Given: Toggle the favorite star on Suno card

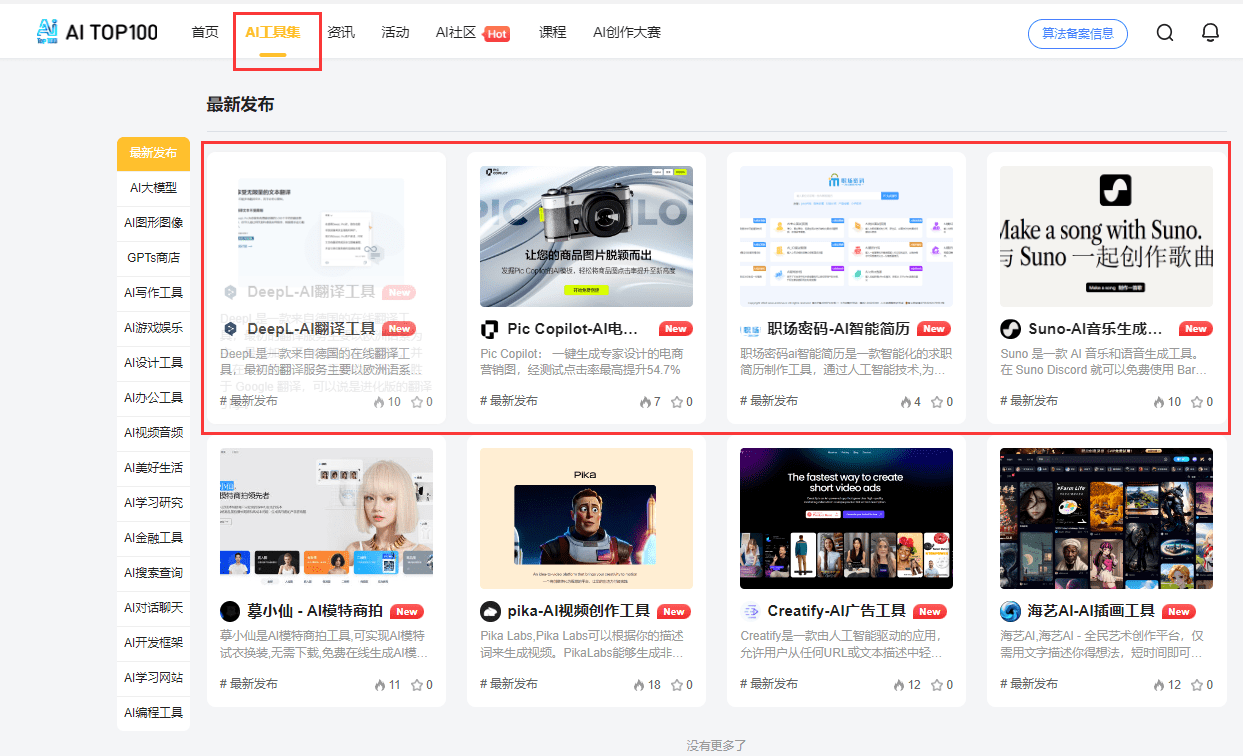Looking at the screenshot, I should click(1196, 401).
